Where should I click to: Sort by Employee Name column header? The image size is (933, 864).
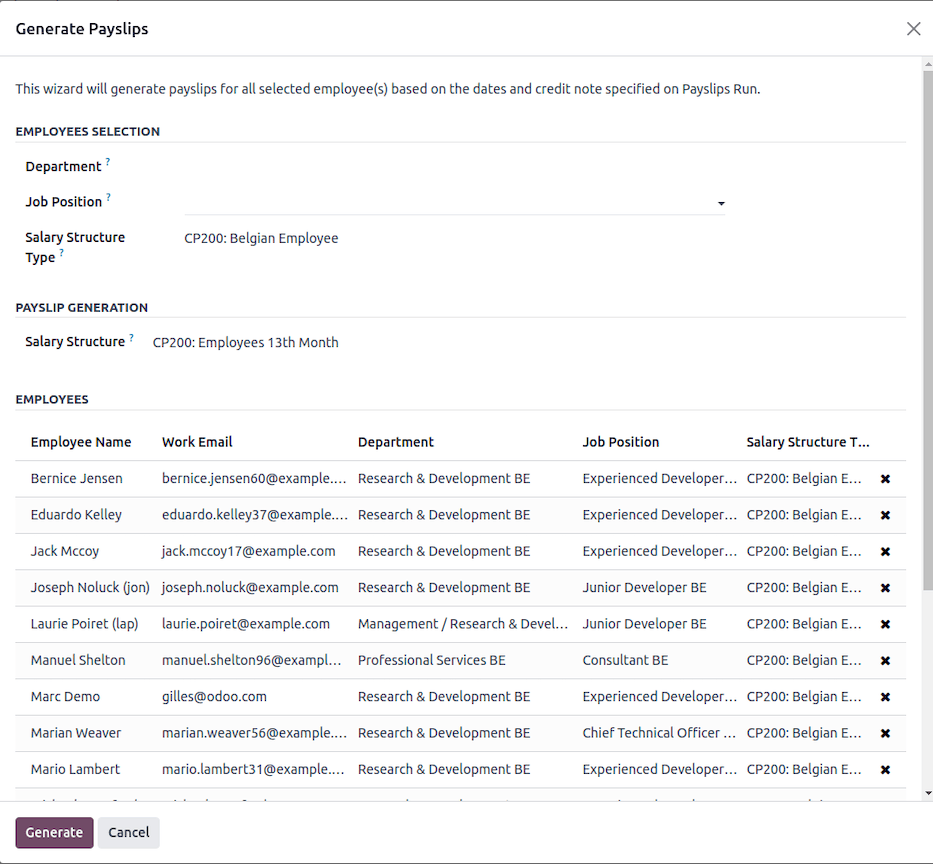click(81, 442)
